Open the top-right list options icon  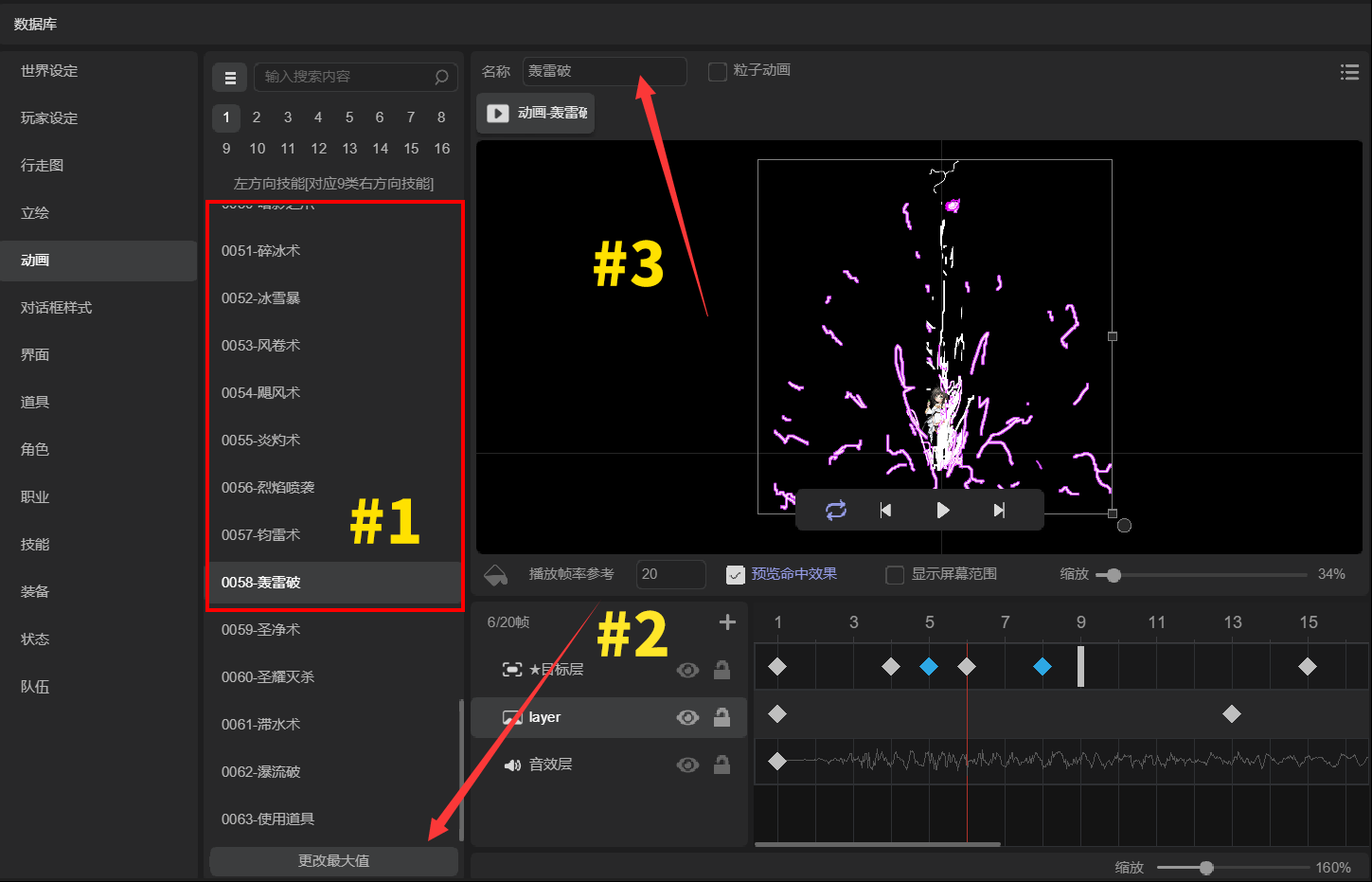[1350, 72]
